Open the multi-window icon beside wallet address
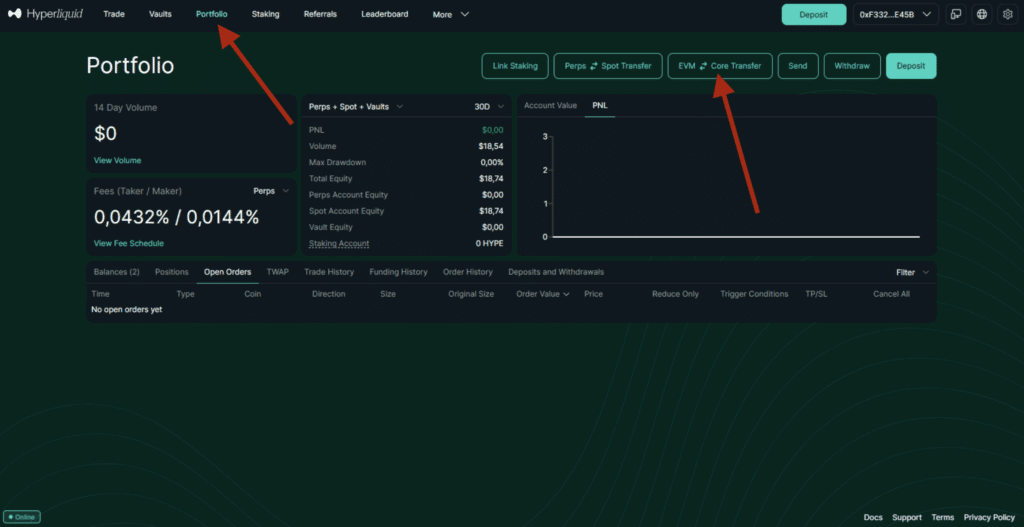 point(956,14)
